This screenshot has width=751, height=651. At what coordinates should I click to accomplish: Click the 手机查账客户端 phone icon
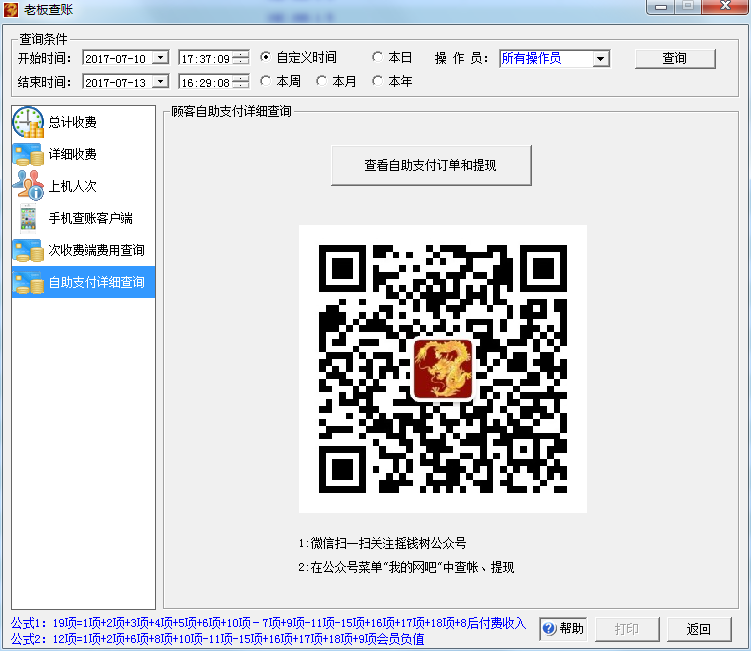(28, 218)
